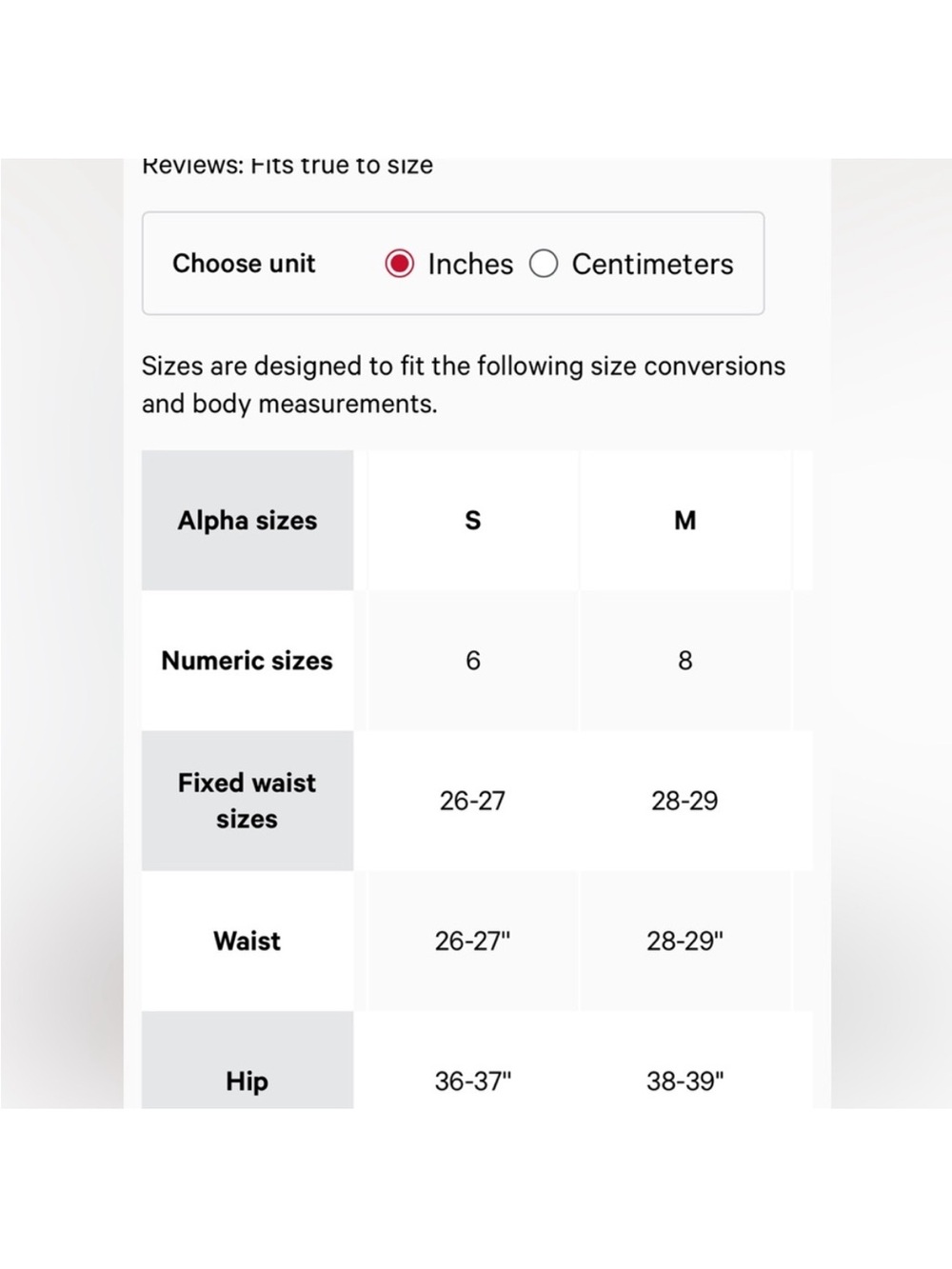Click the Numeric sizes row header

click(248, 660)
